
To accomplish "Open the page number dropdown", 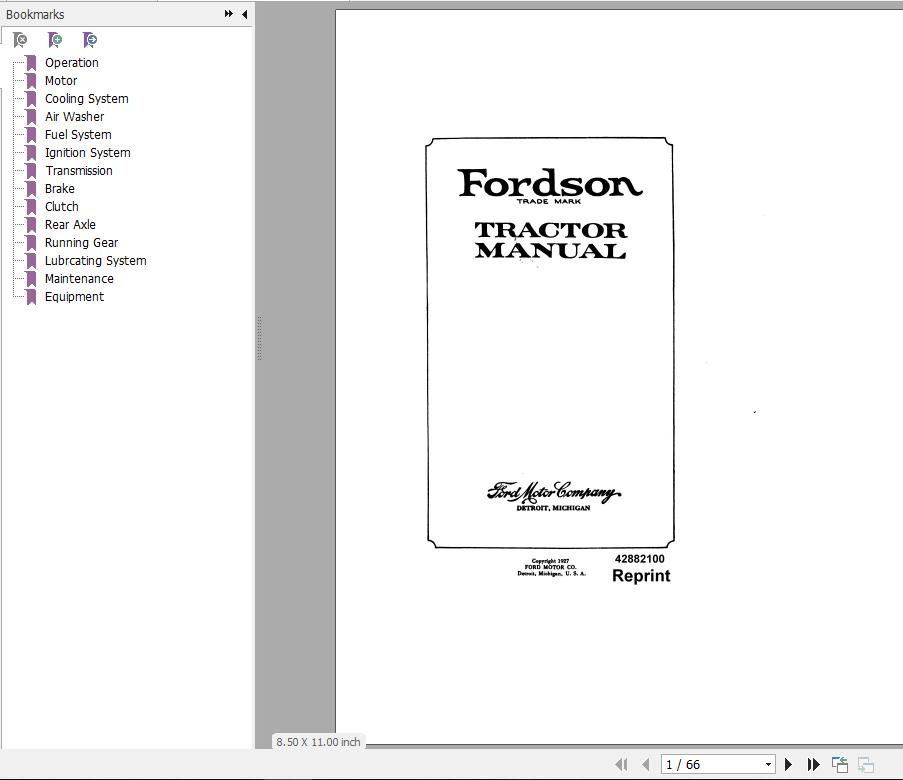I will [x=767, y=763].
